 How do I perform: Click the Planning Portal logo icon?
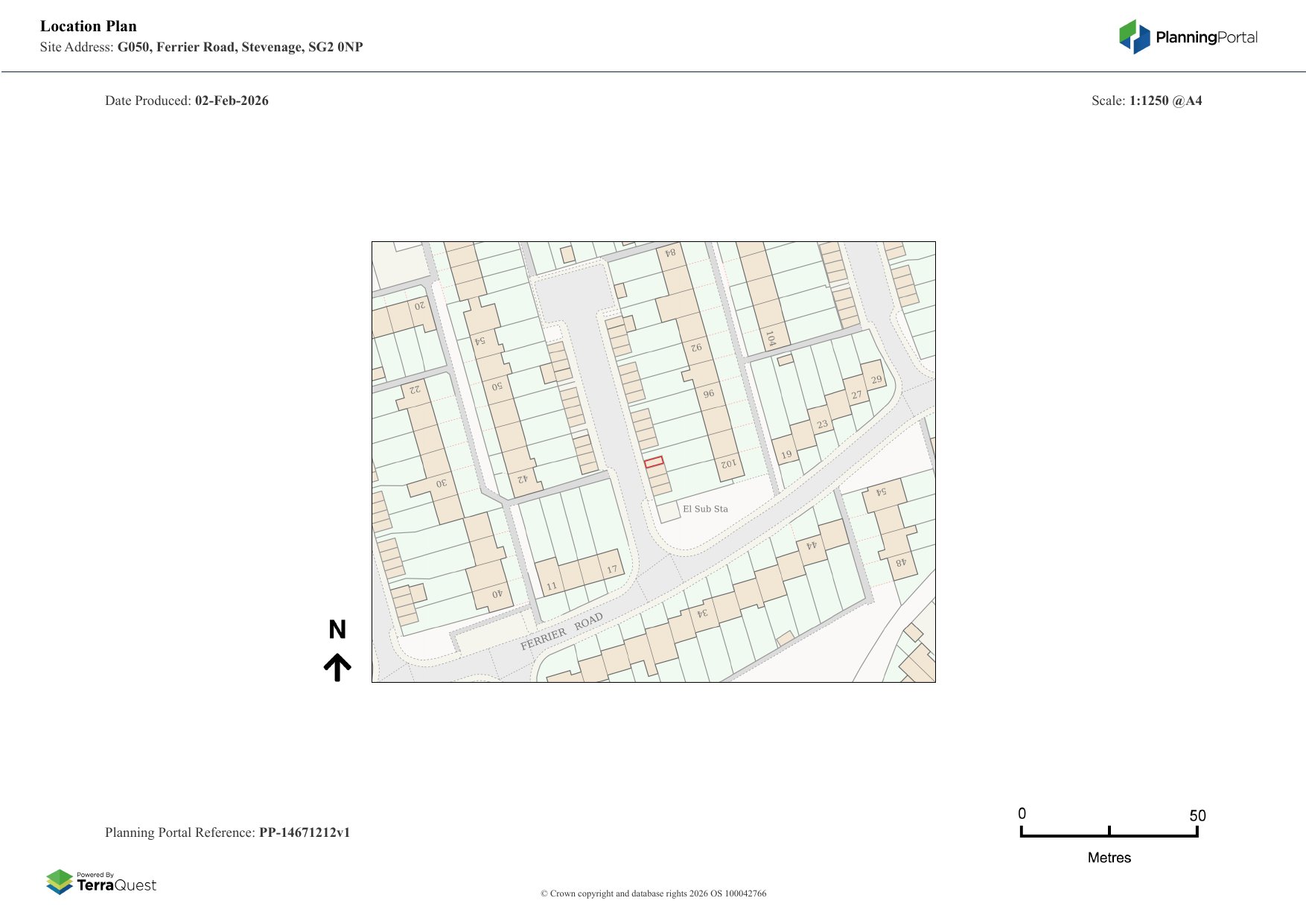(1134, 36)
